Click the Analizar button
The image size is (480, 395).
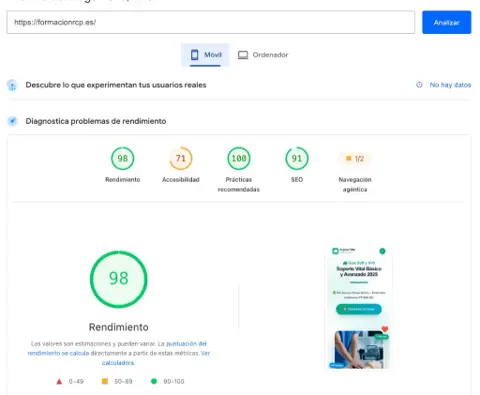[x=447, y=22]
